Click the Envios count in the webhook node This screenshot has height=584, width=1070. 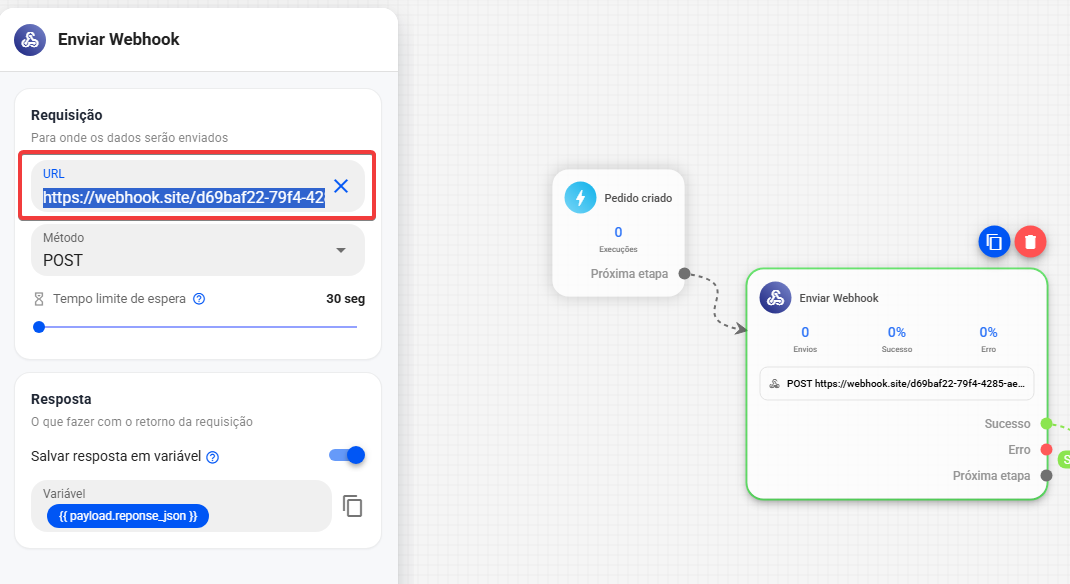click(805, 332)
